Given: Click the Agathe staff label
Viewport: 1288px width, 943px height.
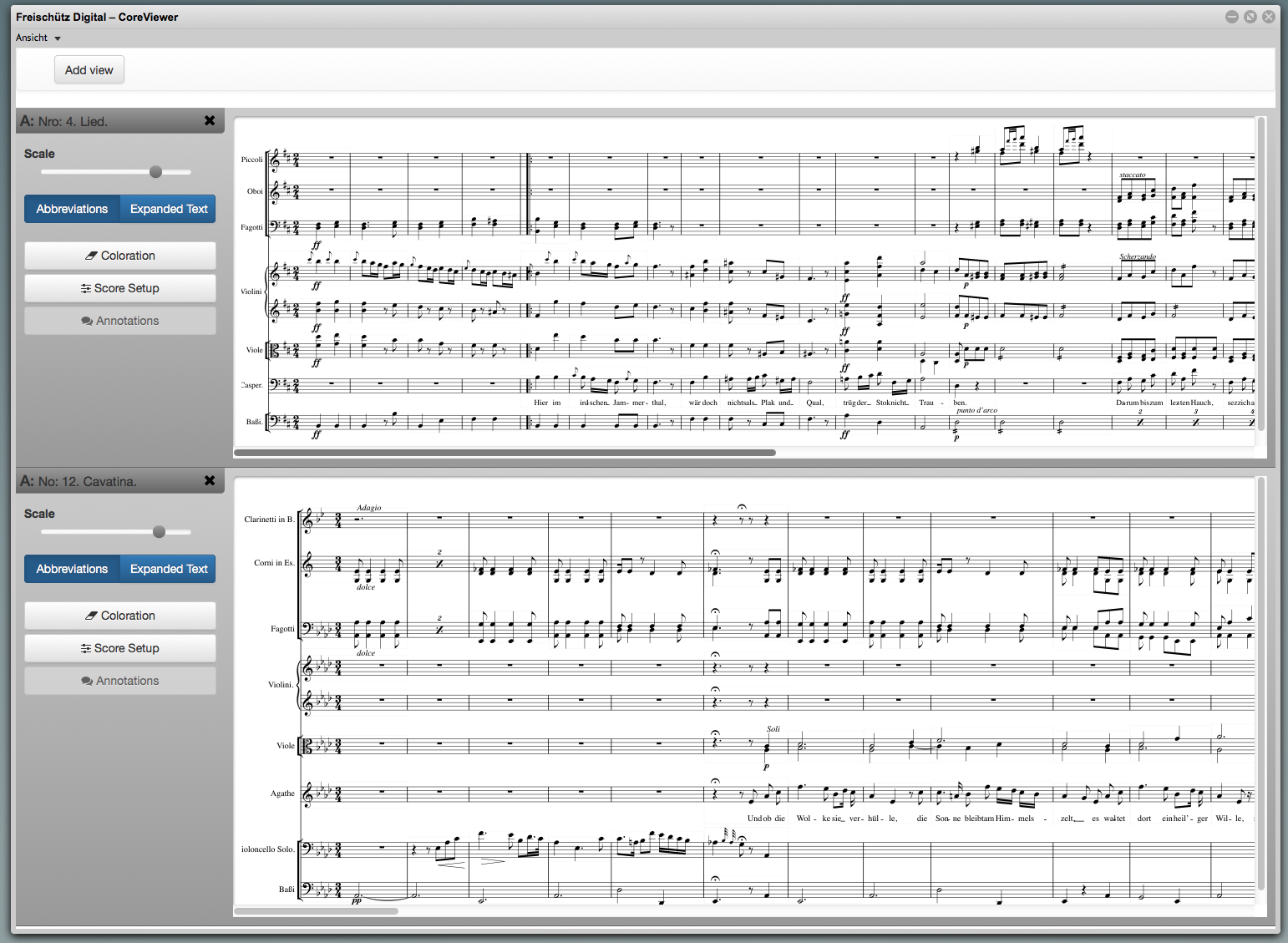Looking at the screenshot, I should (x=282, y=793).
